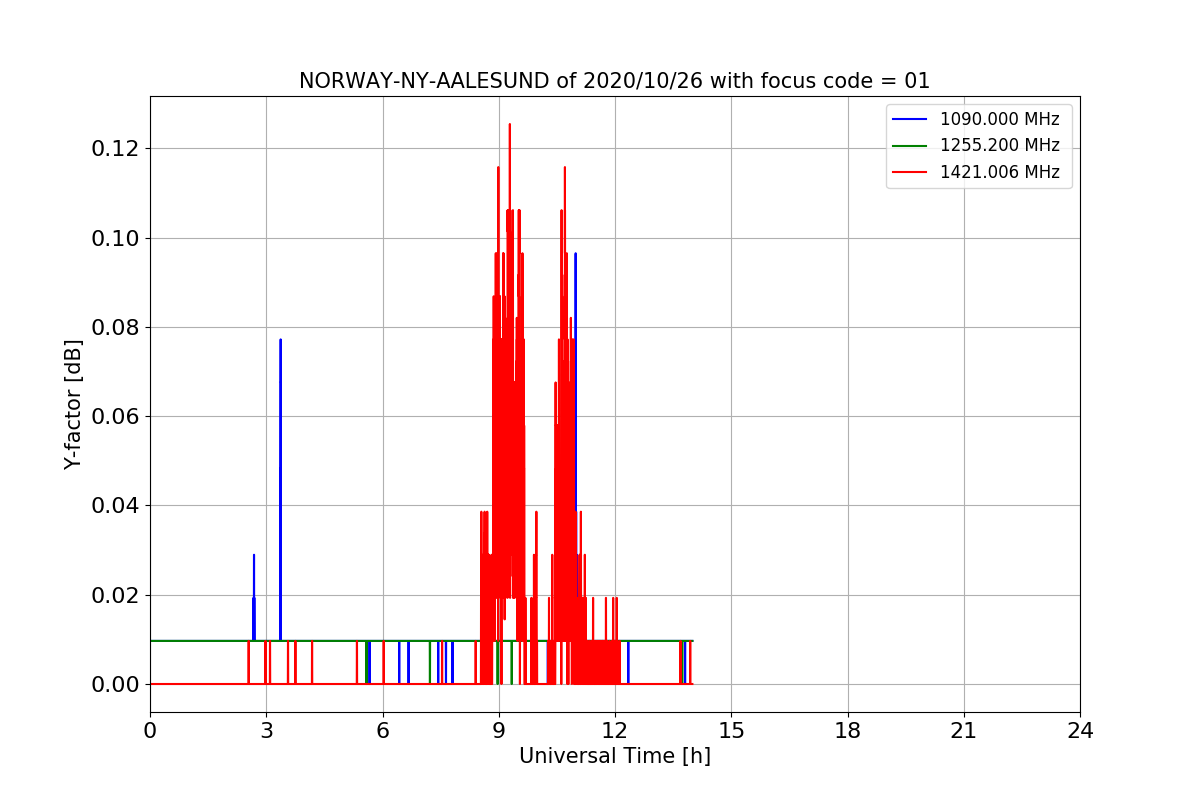Image resolution: width=1200 pixels, height=800 pixels.
Task: Click the red line swatch in legend
Action: (x=911, y=172)
